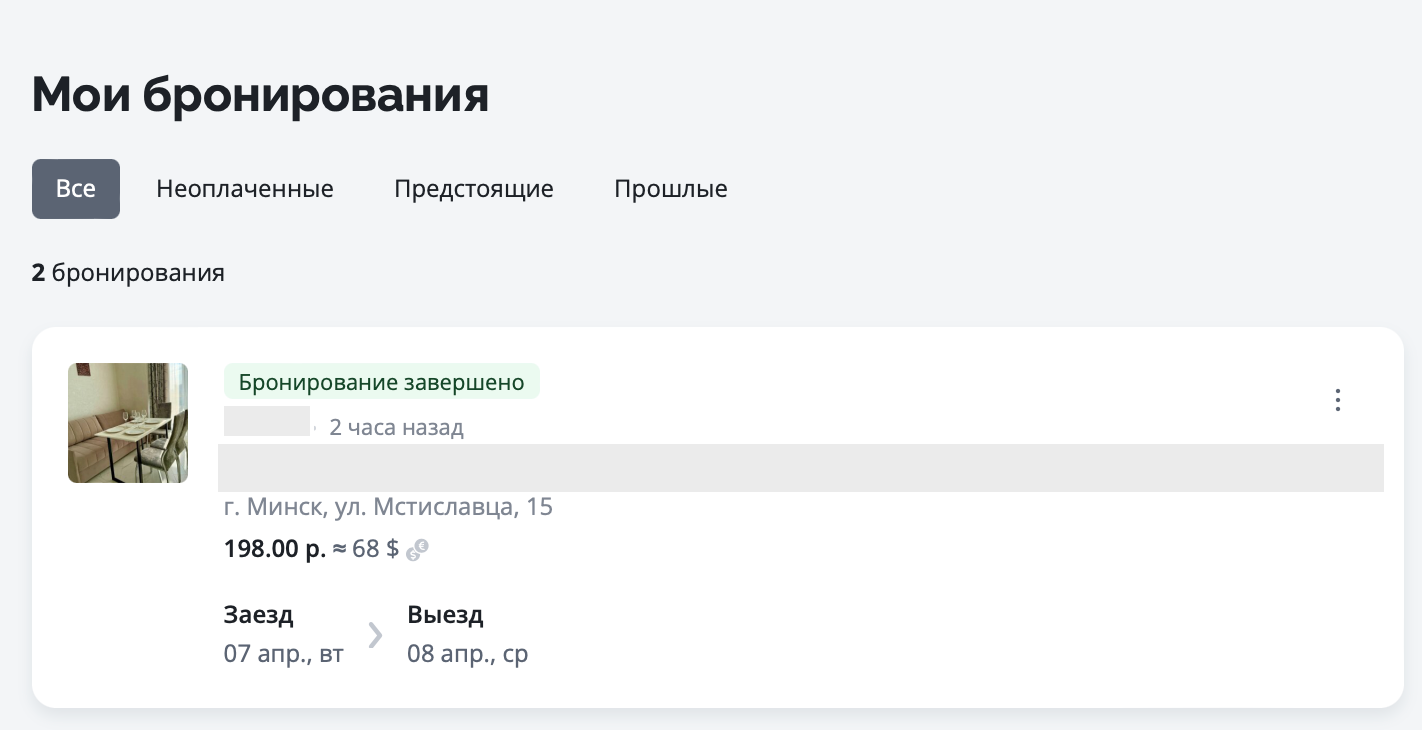Click the "Мои бронирования" page heading
Image resolution: width=1422 pixels, height=730 pixels.
260,96
